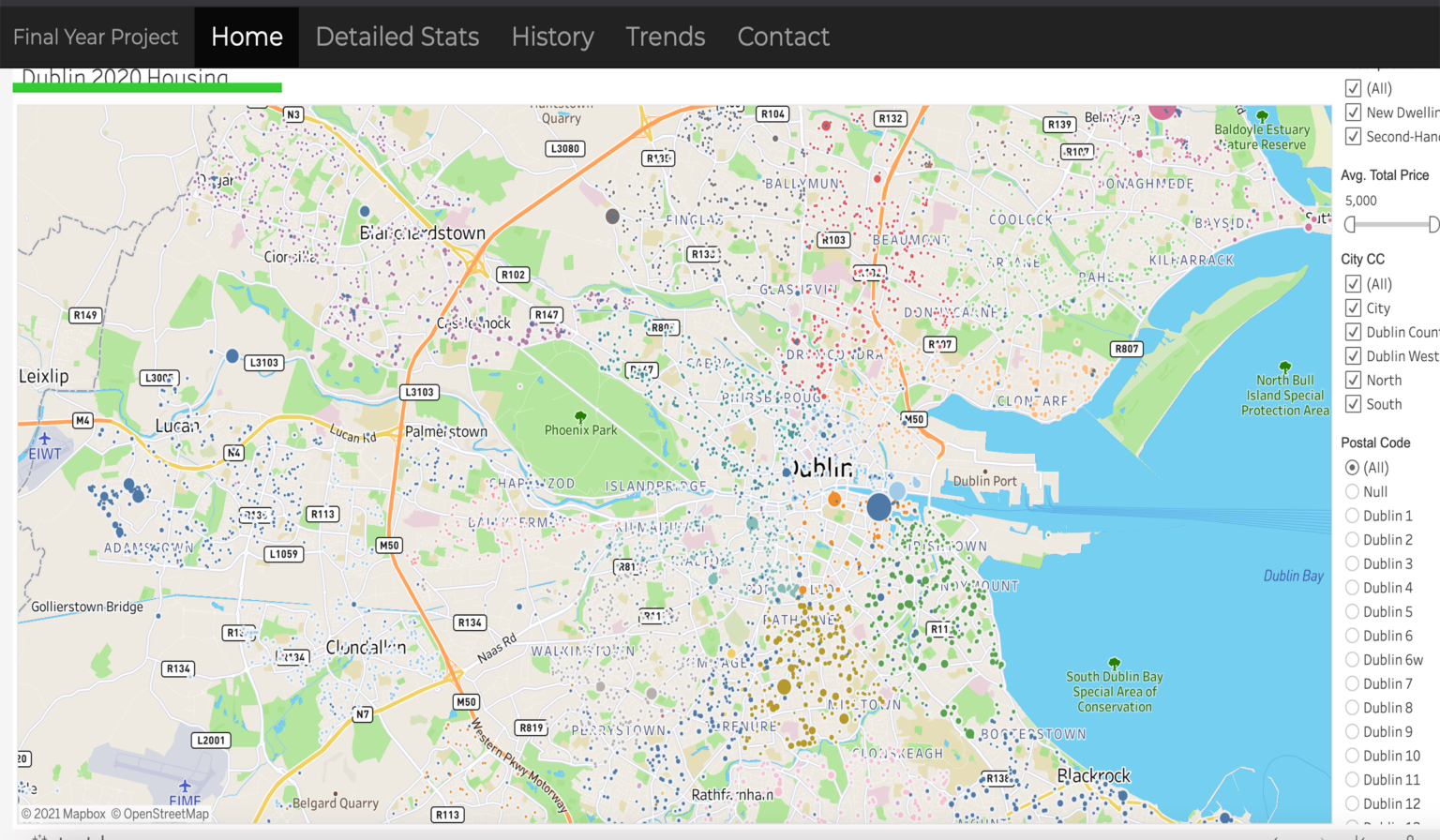
Task: Open the Detailed Stats page
Action: click(397, 37)
